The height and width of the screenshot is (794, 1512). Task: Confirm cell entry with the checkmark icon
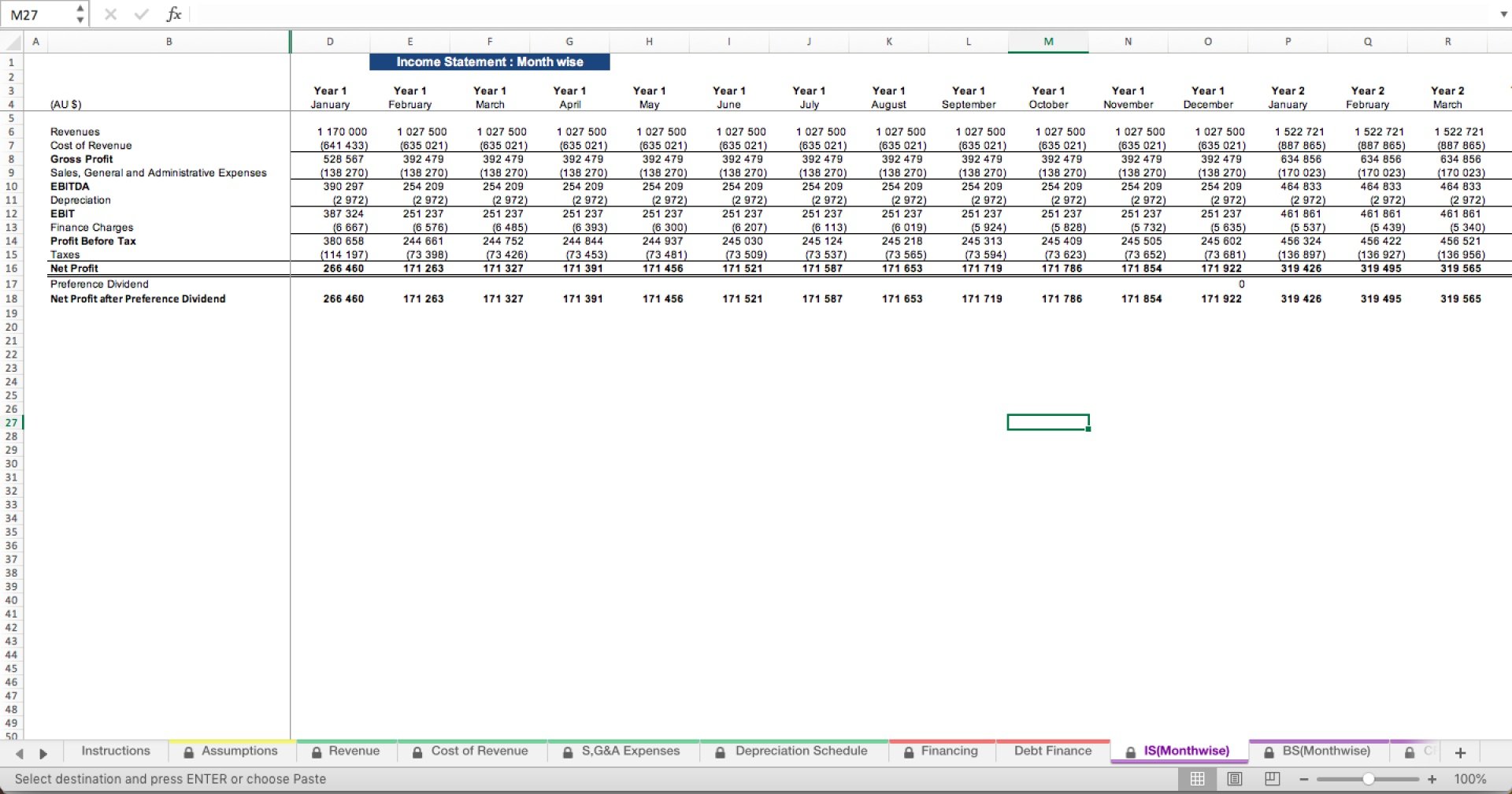click(141, 13)
